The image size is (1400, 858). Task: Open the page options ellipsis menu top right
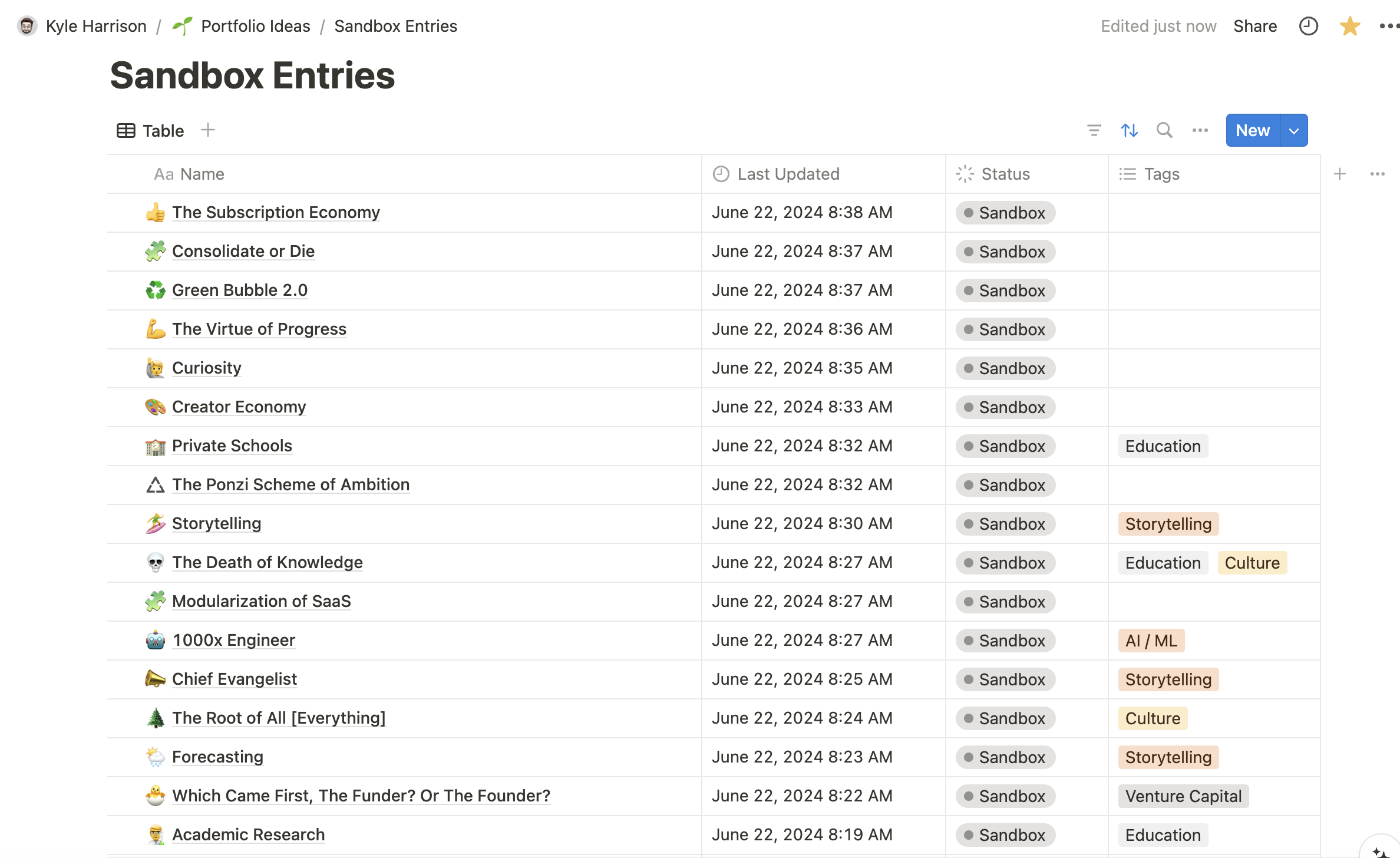point(1388,26)
